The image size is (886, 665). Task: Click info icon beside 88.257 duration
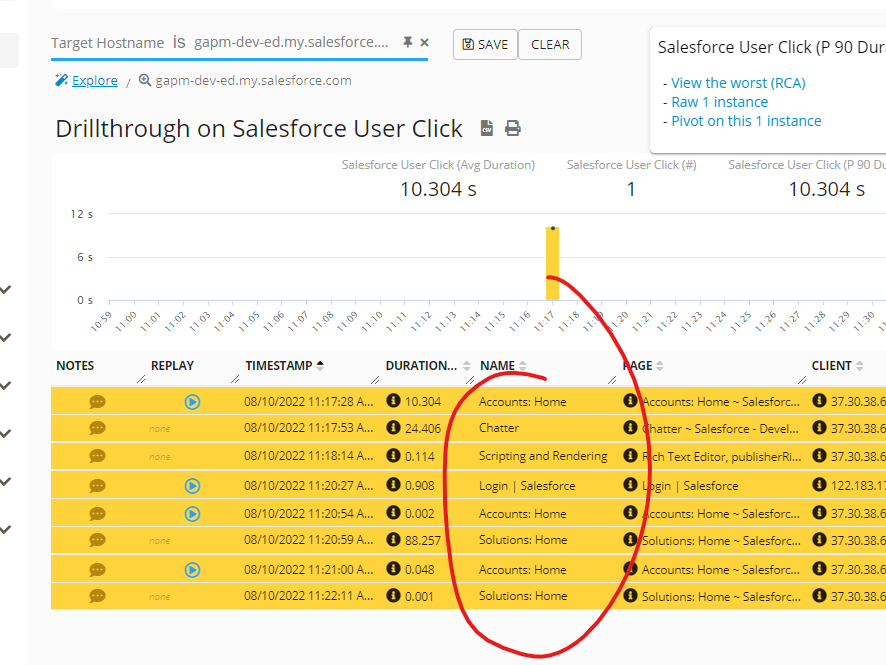point(394,540)
